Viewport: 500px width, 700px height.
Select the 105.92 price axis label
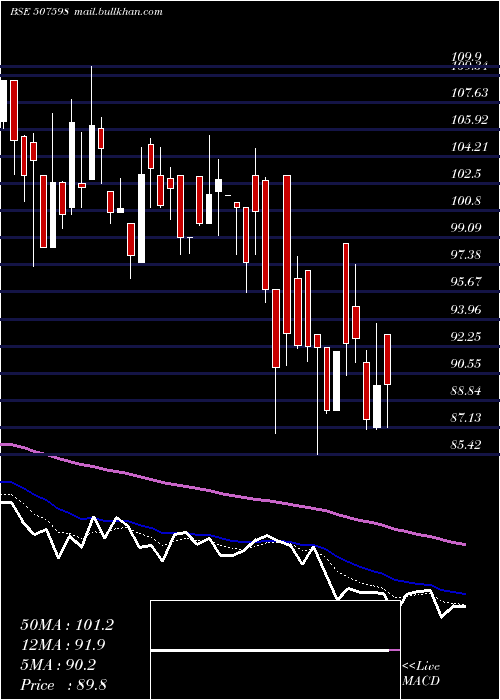click(x=470, y=120)
